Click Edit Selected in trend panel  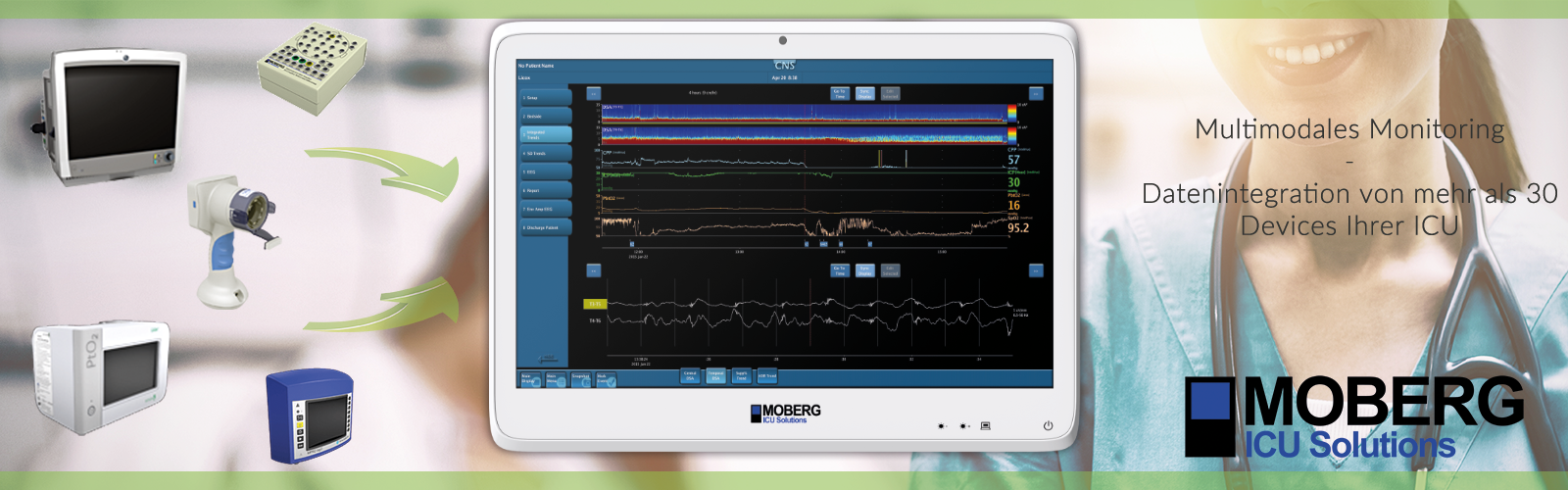point(890,94)
